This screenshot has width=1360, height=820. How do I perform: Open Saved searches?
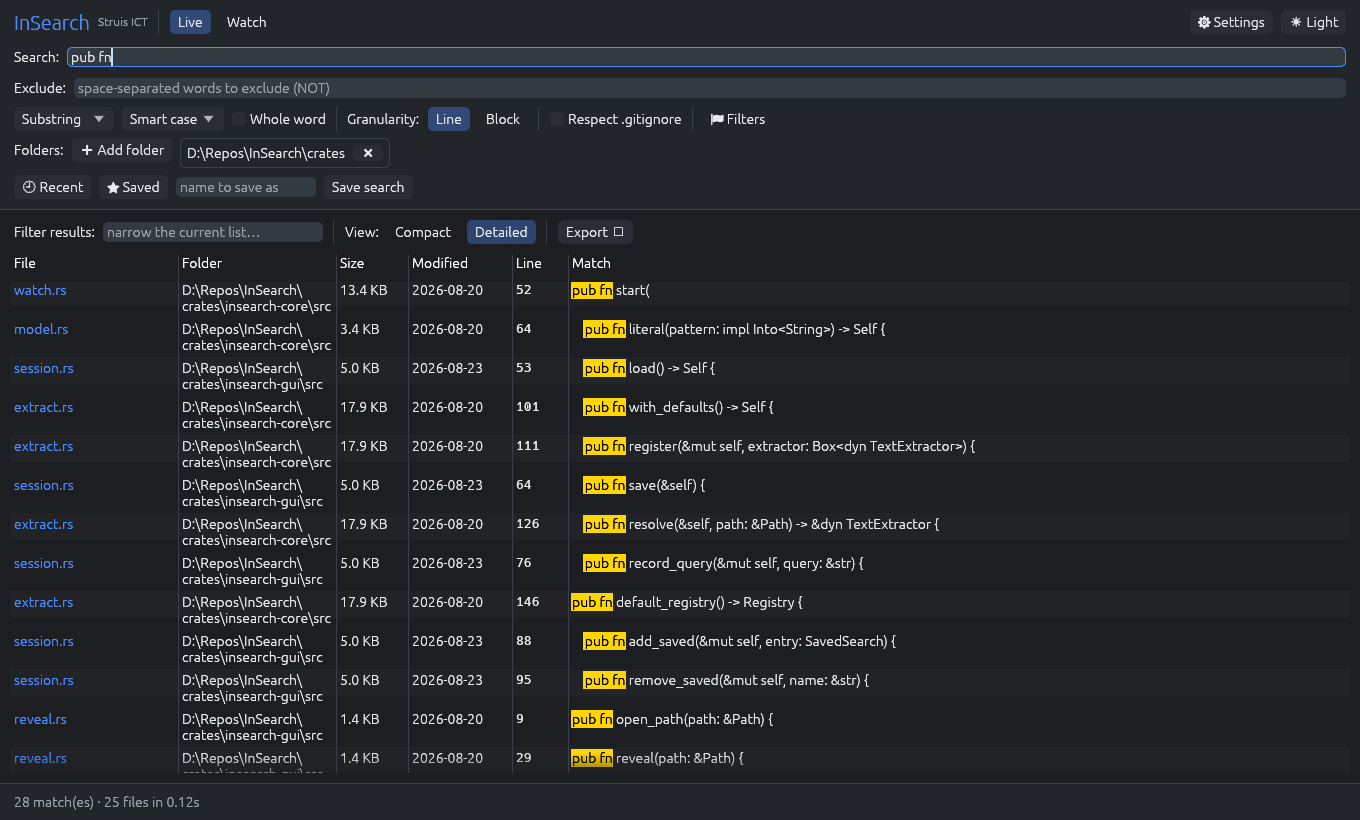pos(133,187)
